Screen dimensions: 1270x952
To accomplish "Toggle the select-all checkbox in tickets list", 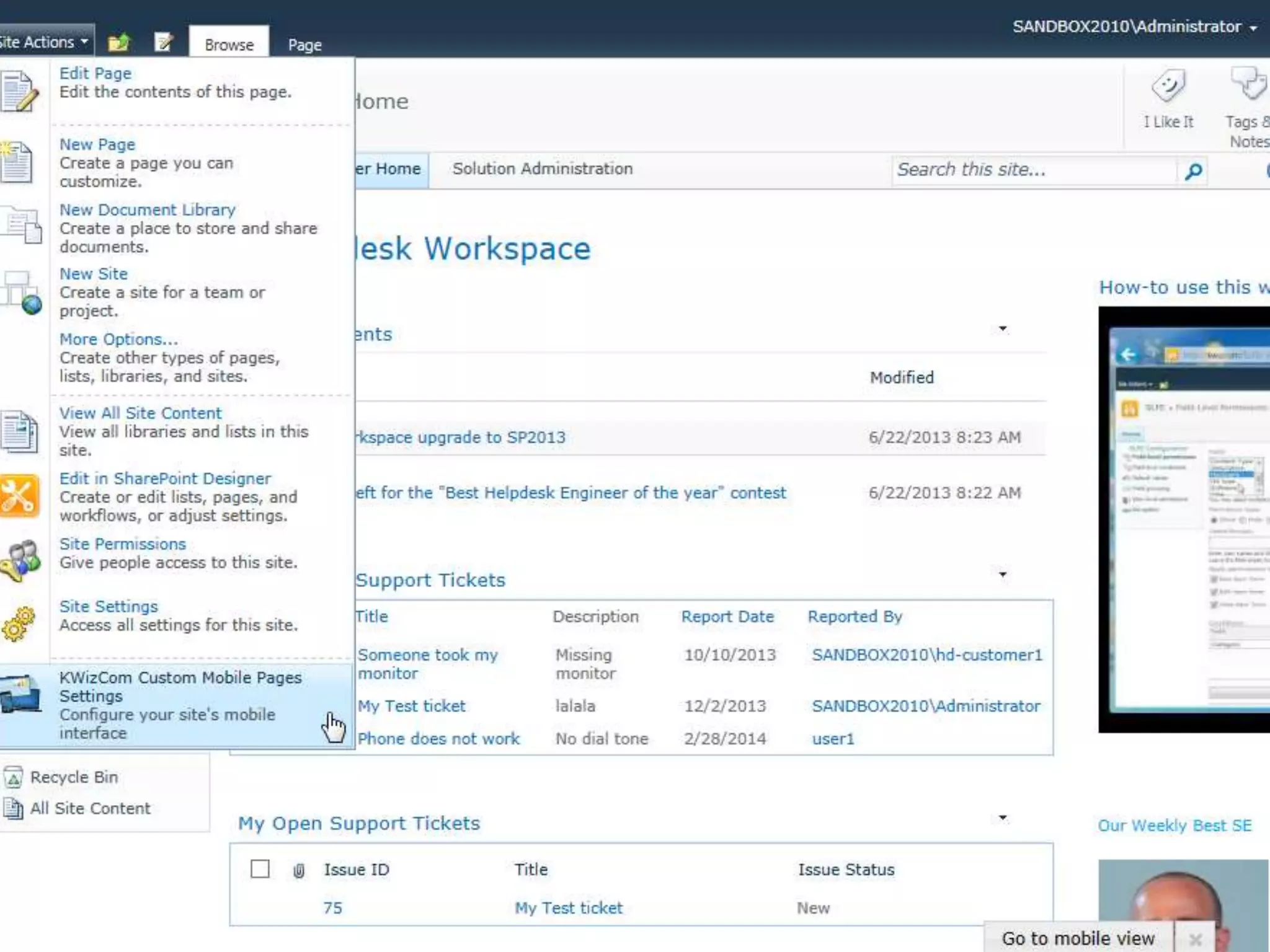I will [260, 869].
